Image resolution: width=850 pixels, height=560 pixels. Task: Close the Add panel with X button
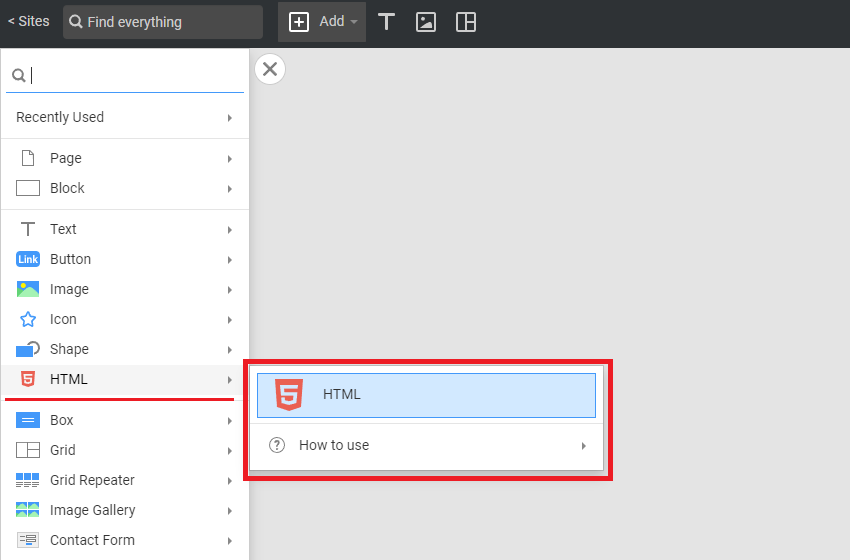pos(270,69)
